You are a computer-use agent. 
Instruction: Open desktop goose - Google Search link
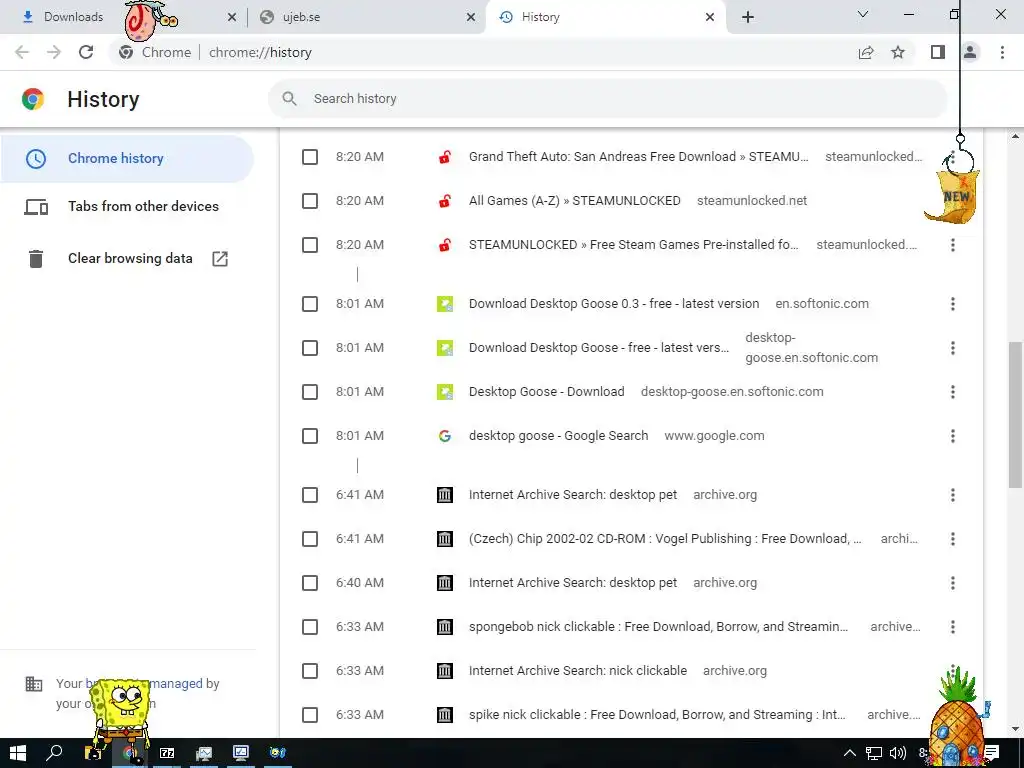coord(558,436)
